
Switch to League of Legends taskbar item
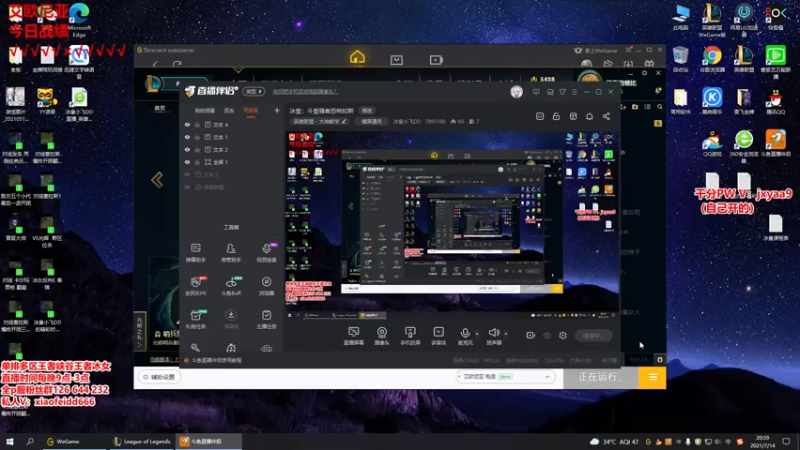tap(142, 441)
